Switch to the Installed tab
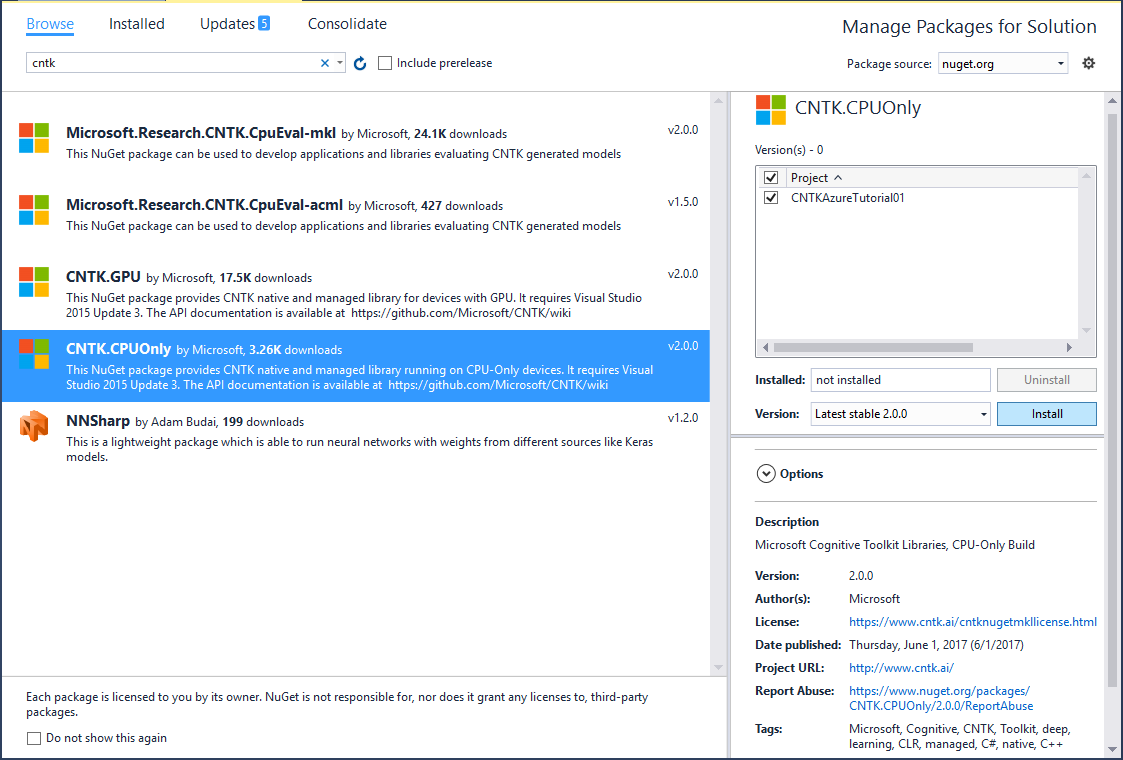 pos(136,23)
